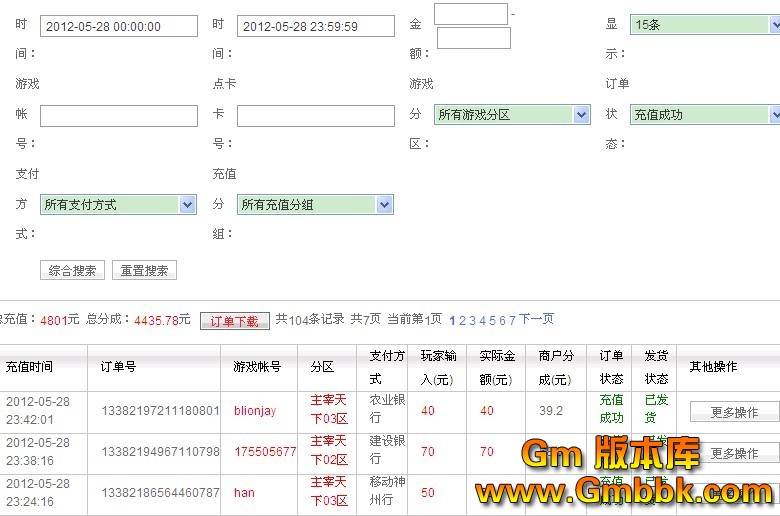Go to page 2 in pagination
This screenshot has height=516, width=780.
pyautogui.click(x=463, y=320)
